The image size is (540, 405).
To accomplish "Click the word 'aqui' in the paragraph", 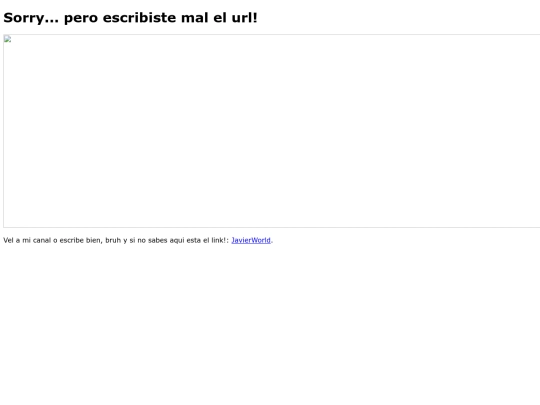I will coord(177,241).
